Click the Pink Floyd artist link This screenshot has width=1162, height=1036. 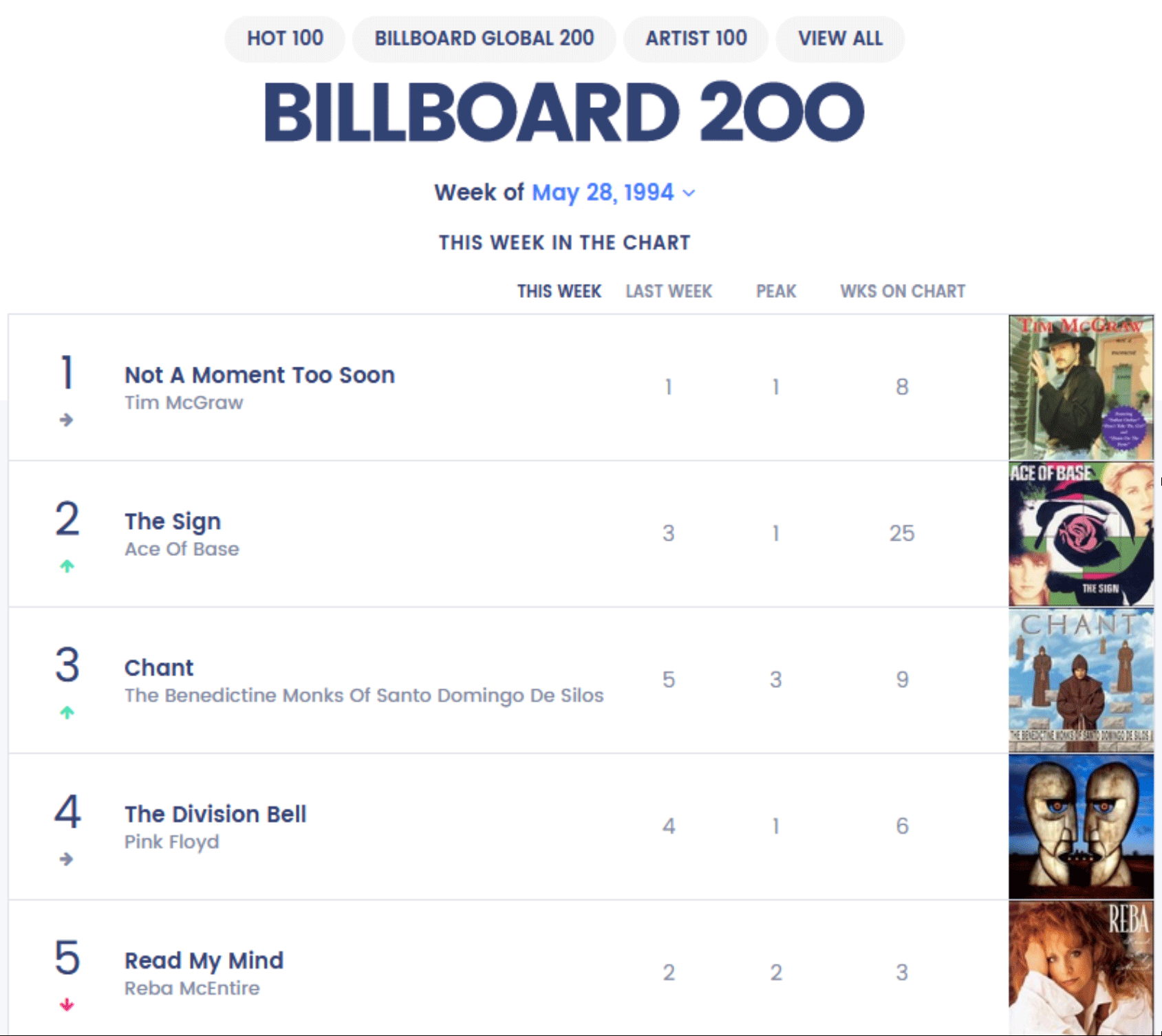tap(171, 842)
